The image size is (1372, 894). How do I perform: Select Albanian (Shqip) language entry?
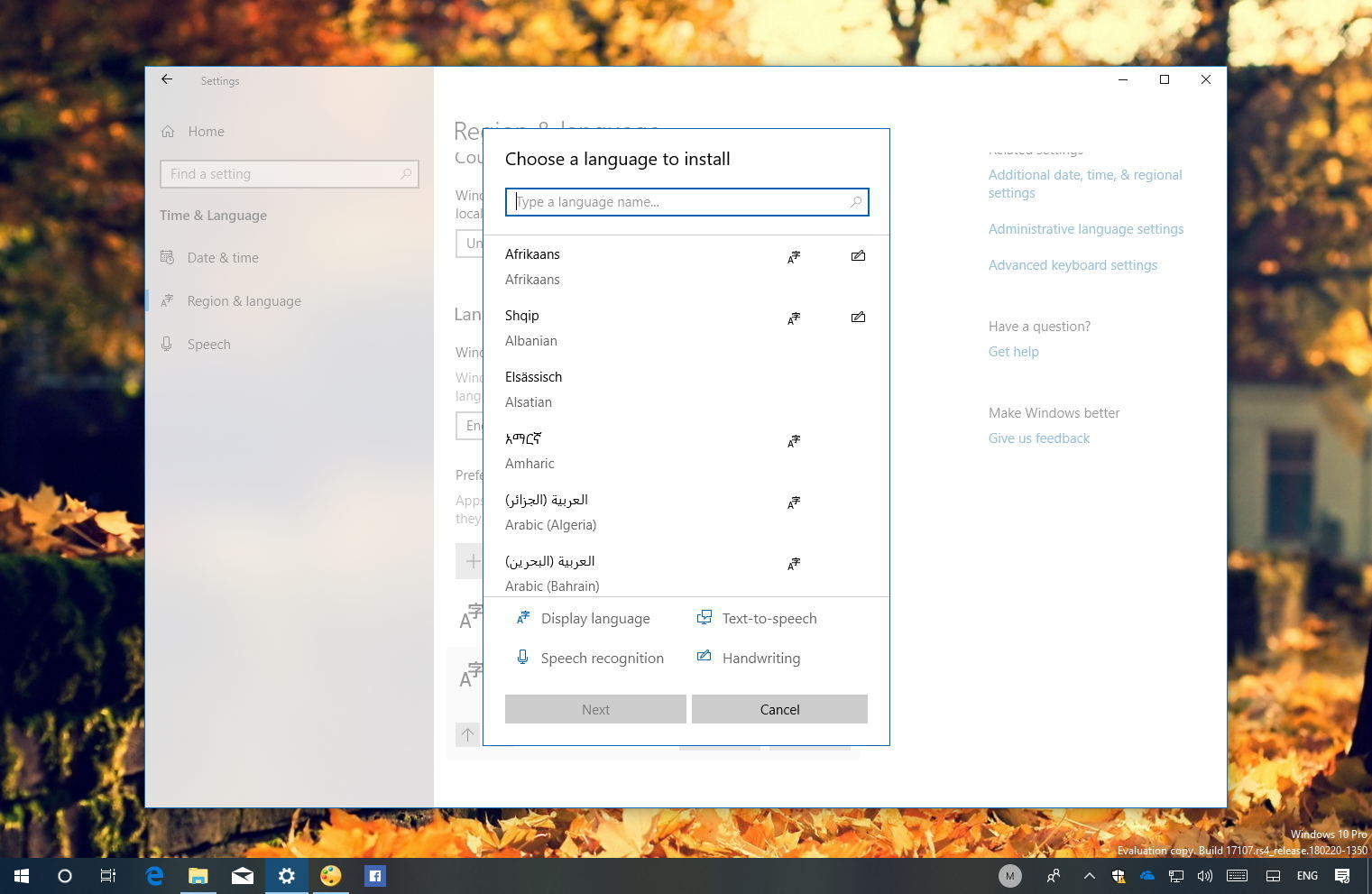pyautogui.click(x=686, y=328)
